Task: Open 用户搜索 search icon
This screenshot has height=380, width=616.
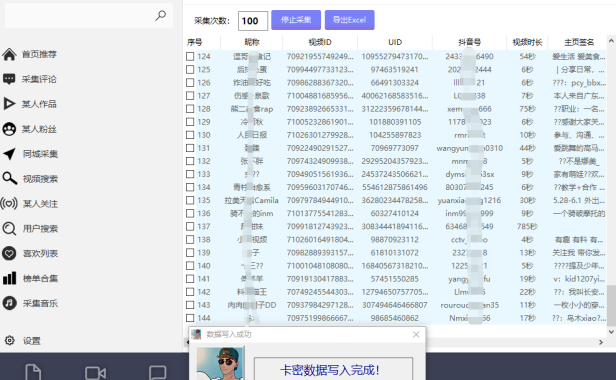Action: (x=9, y=228)
